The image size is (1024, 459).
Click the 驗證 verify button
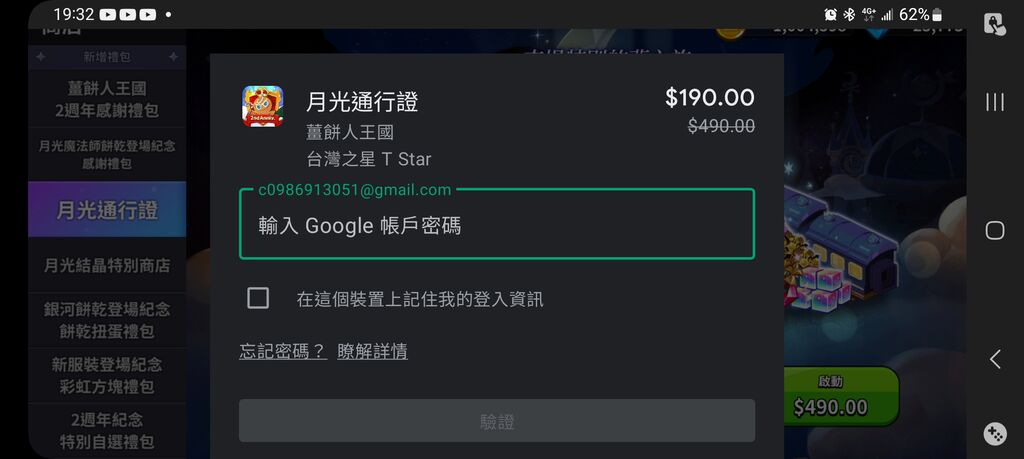(497, 421)
